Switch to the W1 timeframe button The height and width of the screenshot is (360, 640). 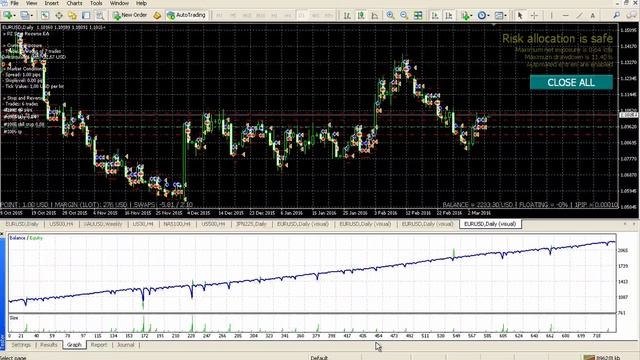point(316,15)
